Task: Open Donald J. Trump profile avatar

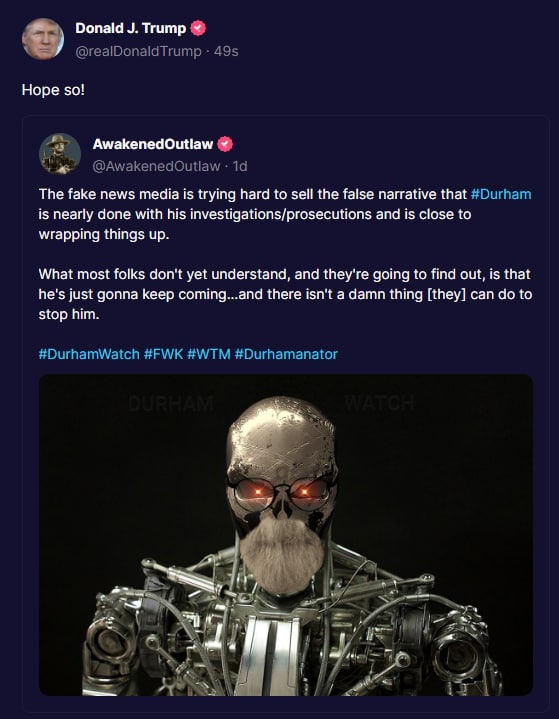Action: tap(43, 39)
